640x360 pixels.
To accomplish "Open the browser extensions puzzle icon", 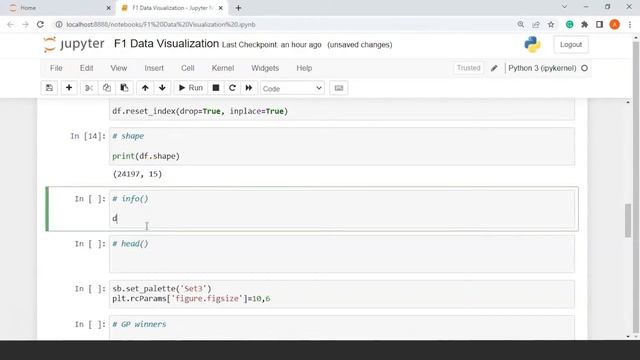I will [584, 24].
